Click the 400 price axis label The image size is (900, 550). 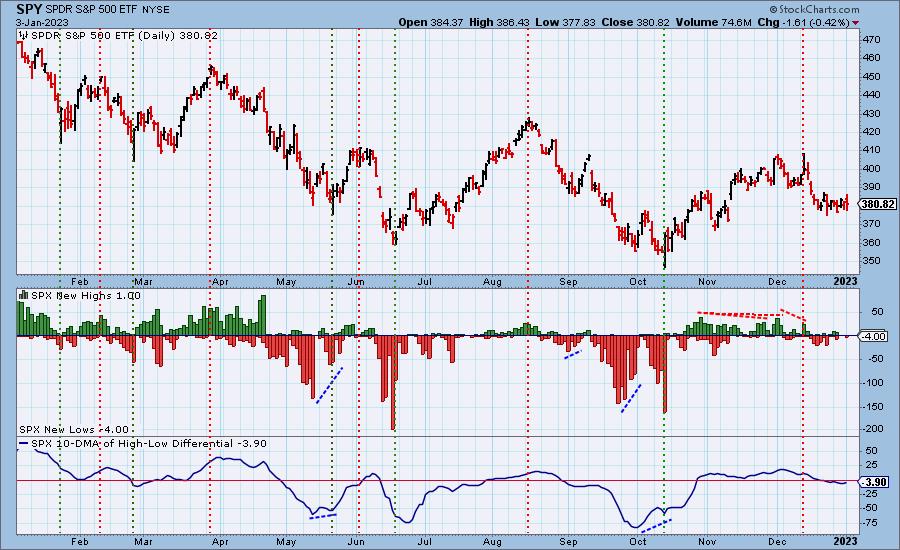[871, 168]
